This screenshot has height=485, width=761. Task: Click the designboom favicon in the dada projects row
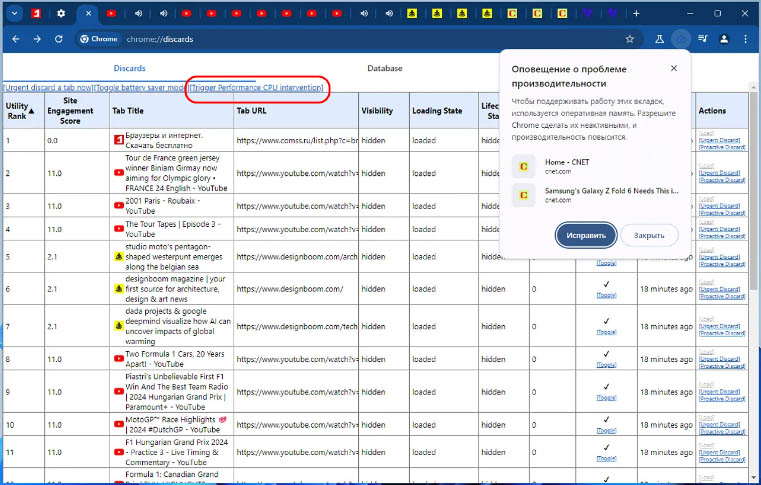[x=118, y=326]
